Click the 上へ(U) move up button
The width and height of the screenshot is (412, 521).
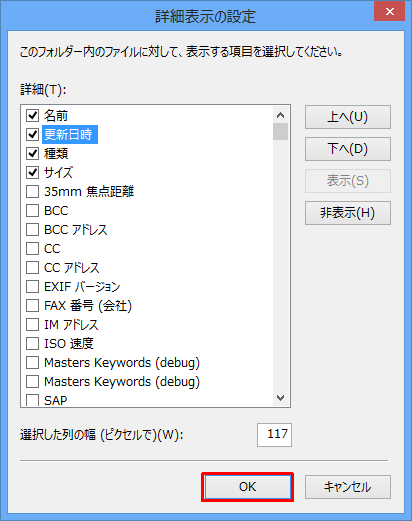[x=348, y=117]
